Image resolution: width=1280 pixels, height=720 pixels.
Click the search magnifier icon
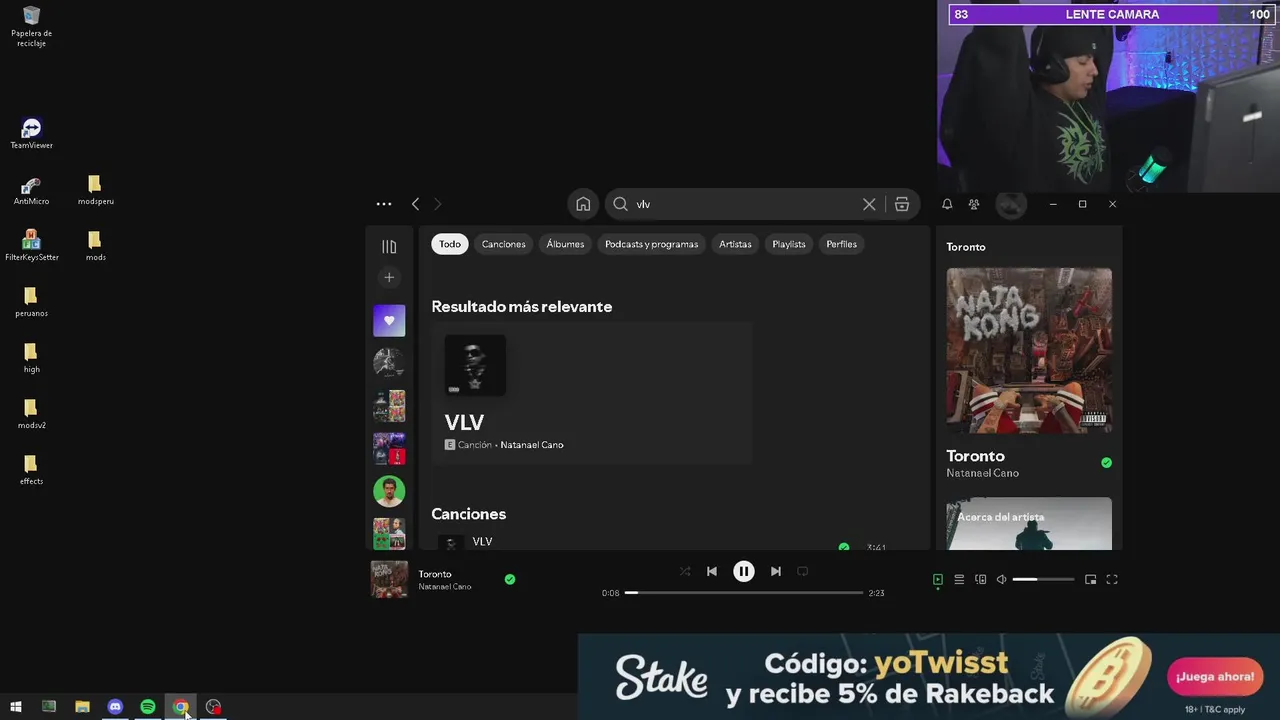620,204
